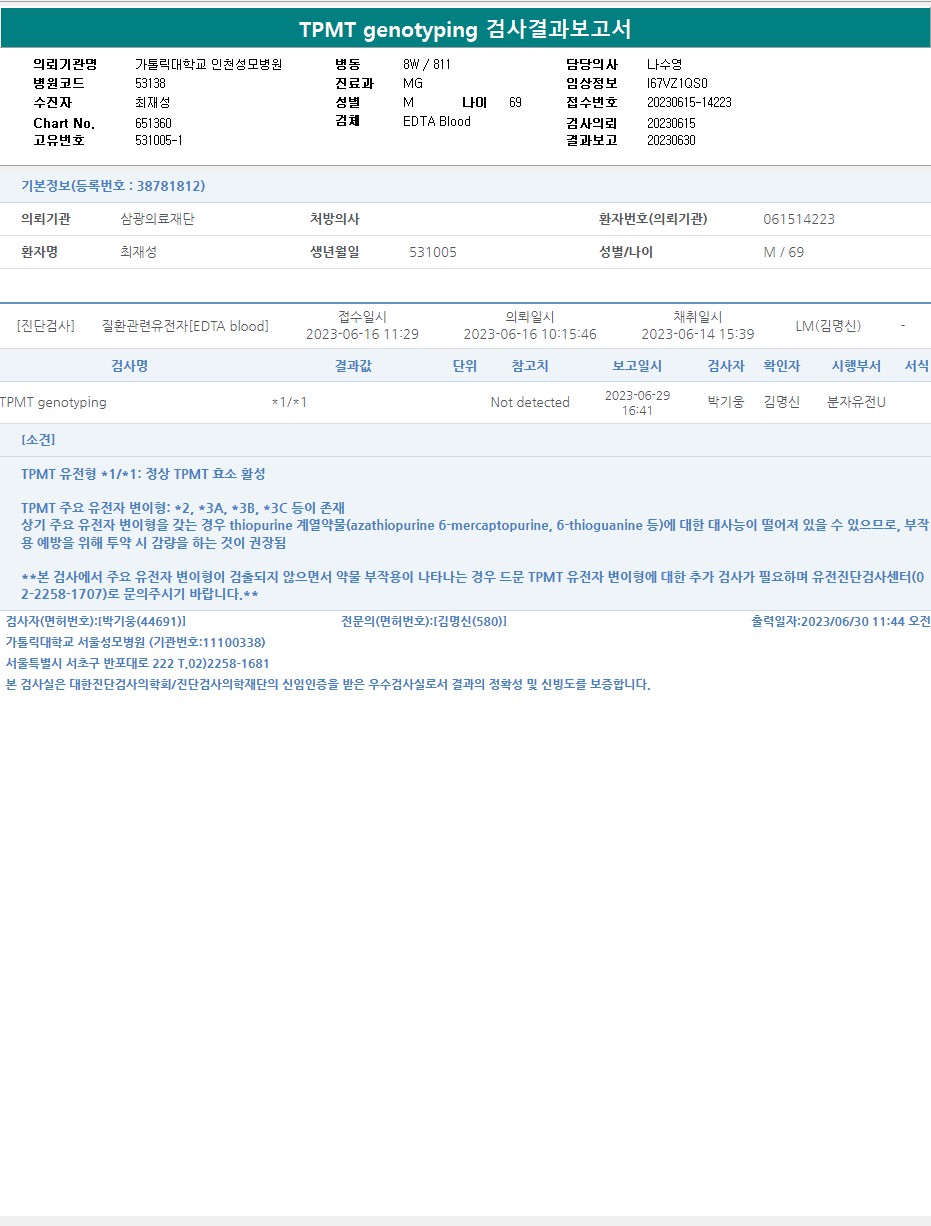Click patient number '061514223'

[x=799, y=219]
